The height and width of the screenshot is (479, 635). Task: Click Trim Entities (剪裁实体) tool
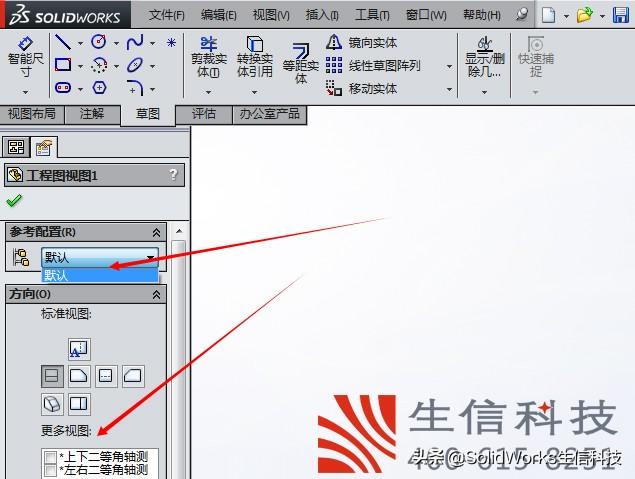tap(209, 57)
